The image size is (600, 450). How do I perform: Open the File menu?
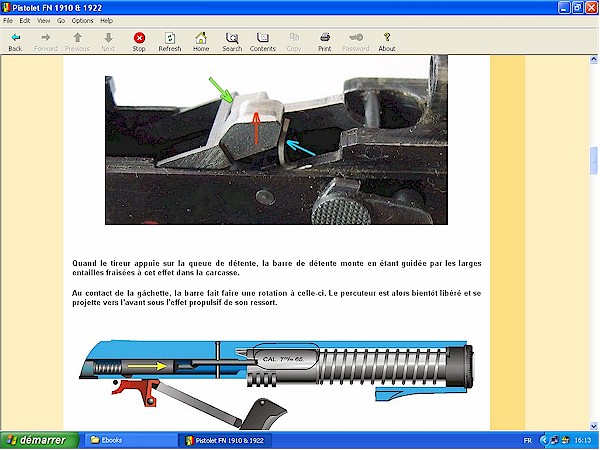(x=9, y=20)
